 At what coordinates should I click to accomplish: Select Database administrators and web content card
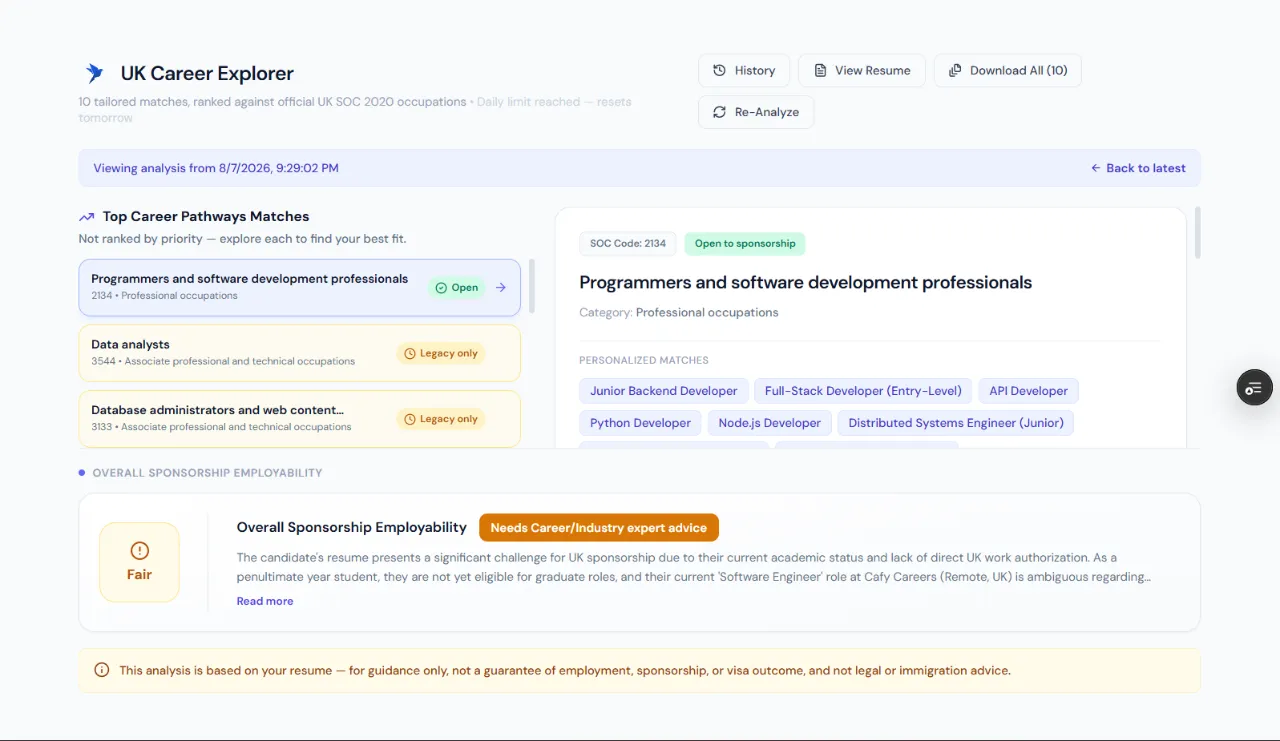pyautogui.click(x=300, y=418)
